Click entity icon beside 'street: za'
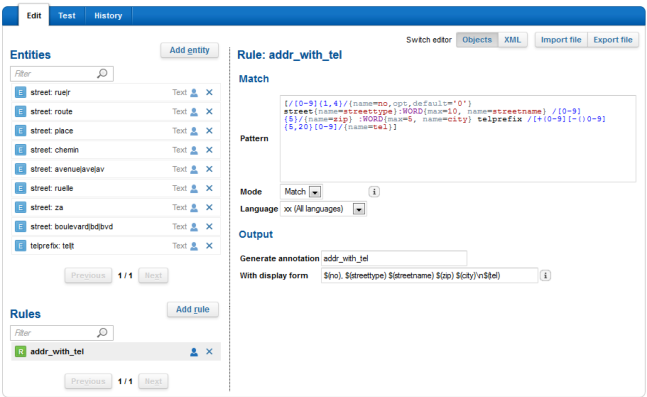This screenshot has width=647, height=397. coord(20,208)
